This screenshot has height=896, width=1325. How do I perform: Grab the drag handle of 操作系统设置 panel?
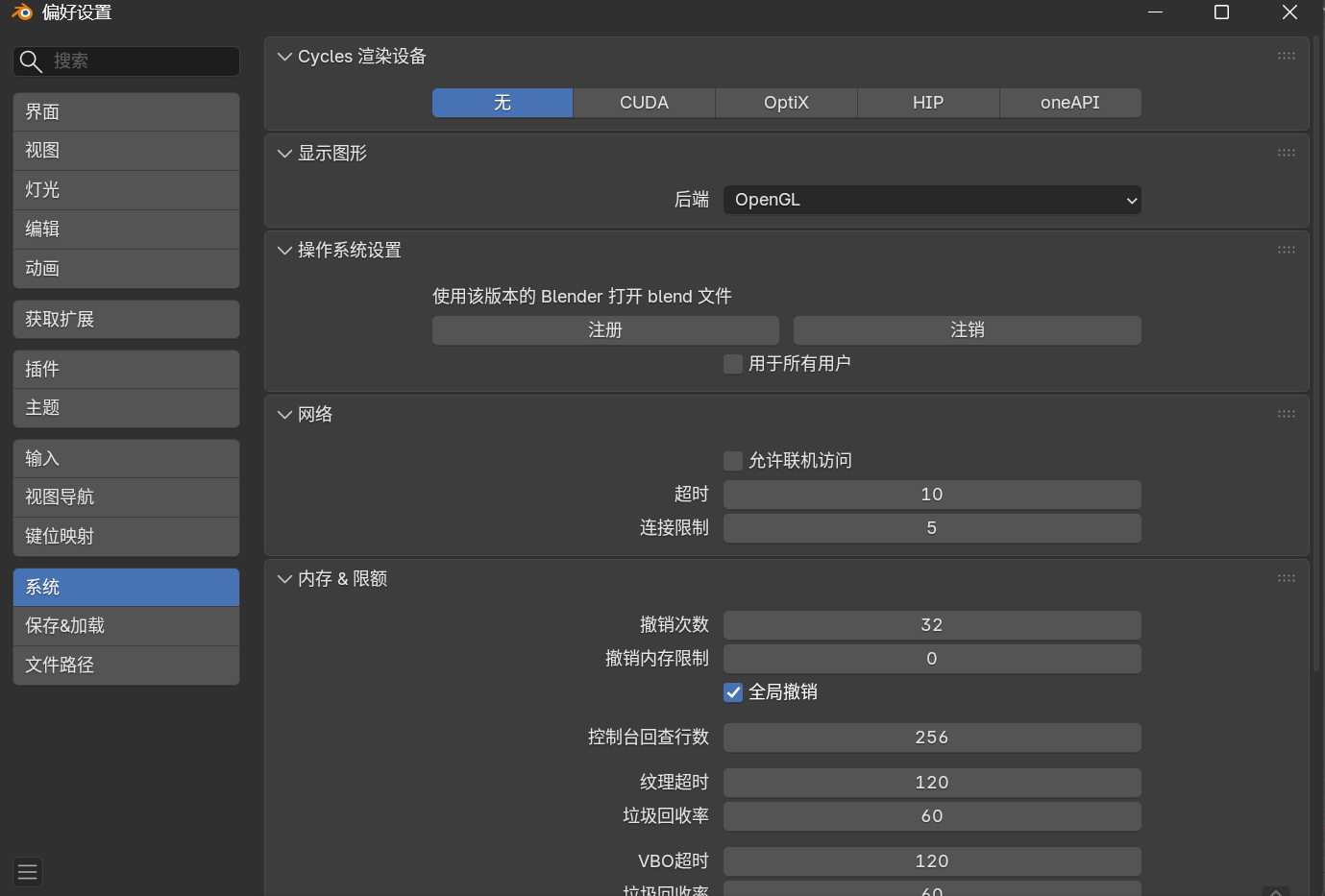[x=1287, y=250]
